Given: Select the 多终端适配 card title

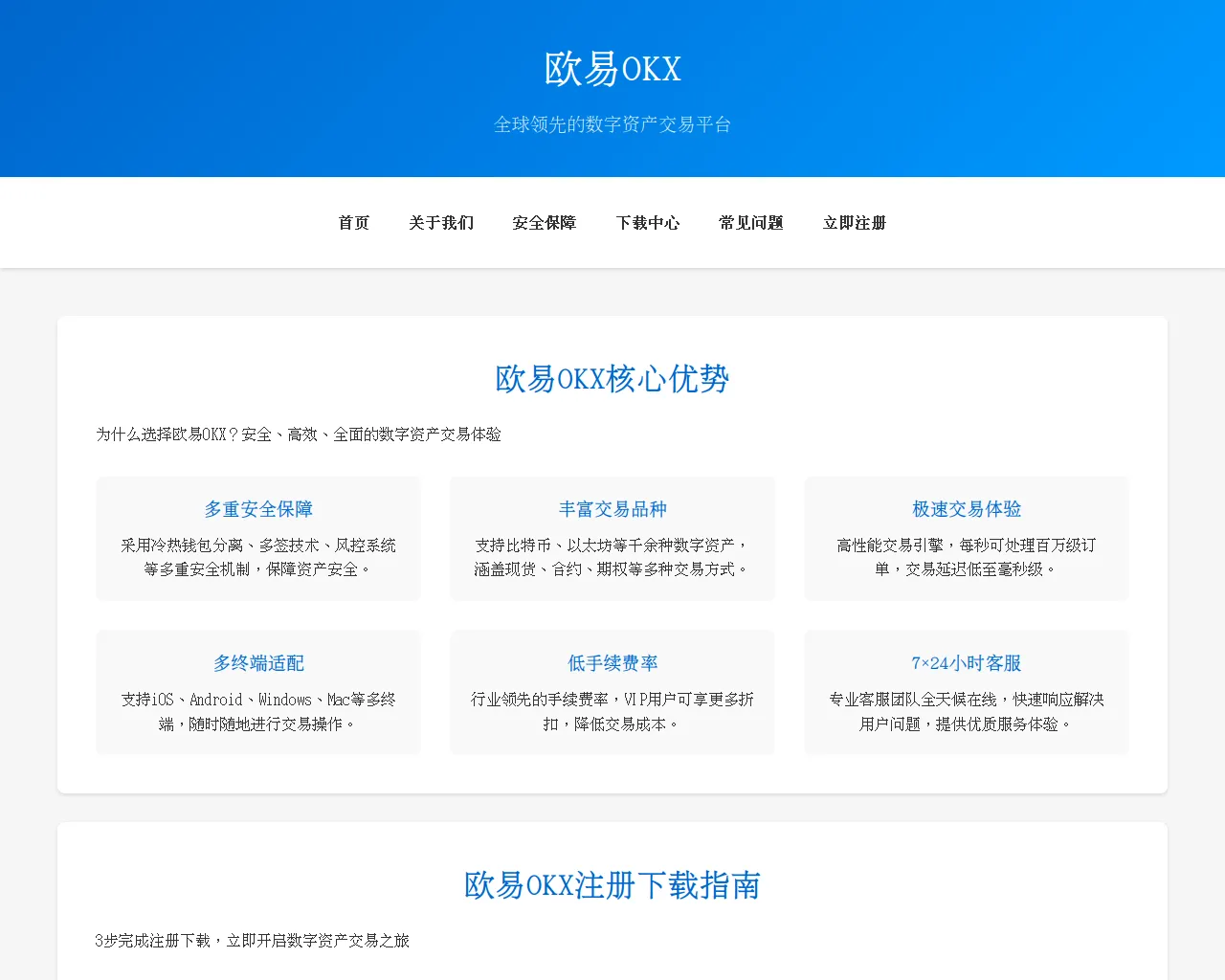Looking at the screenshot, I should (258, 663).
